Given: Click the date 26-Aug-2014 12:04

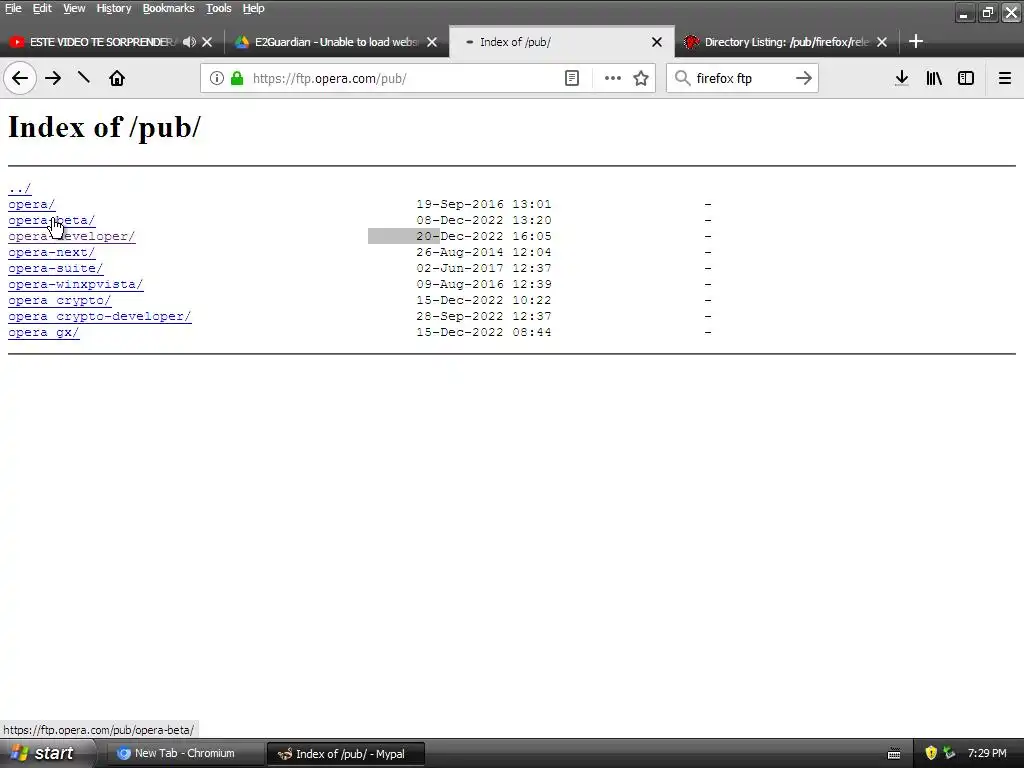Looking at the screenshot, I should (484, 252).
